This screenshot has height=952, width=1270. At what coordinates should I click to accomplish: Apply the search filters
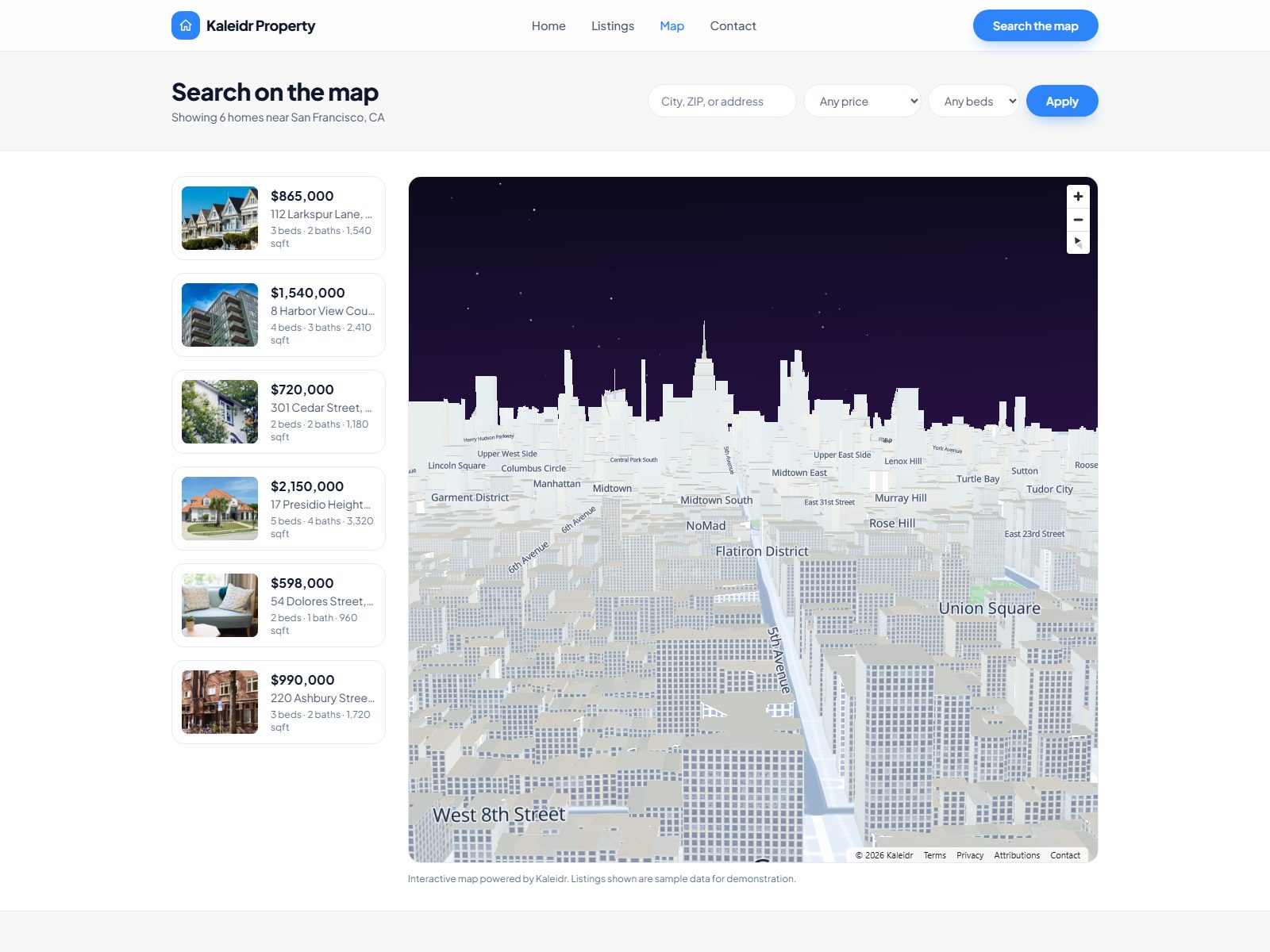point(1061,101)
